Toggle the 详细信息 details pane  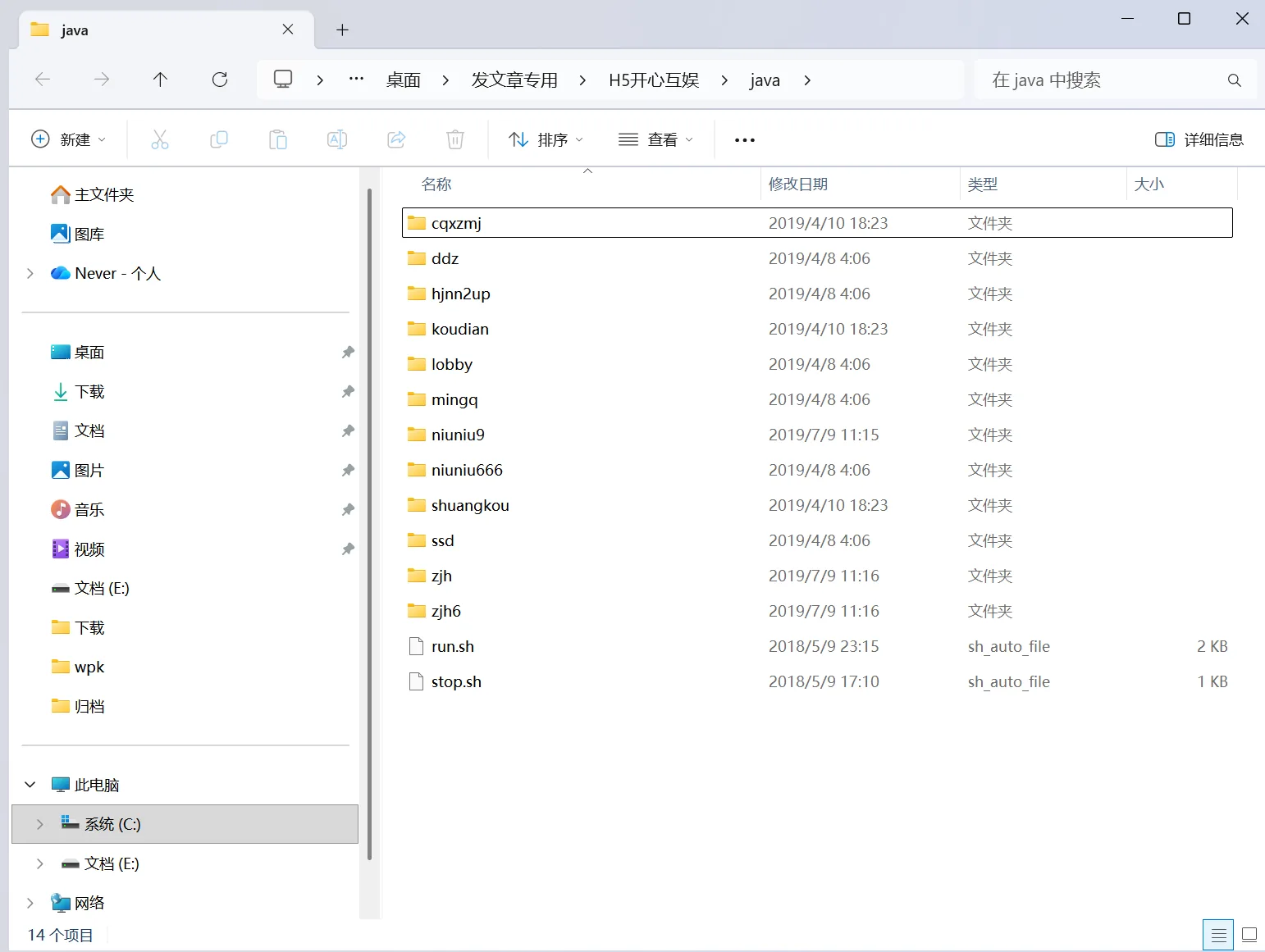click(x=1199, y=139)
